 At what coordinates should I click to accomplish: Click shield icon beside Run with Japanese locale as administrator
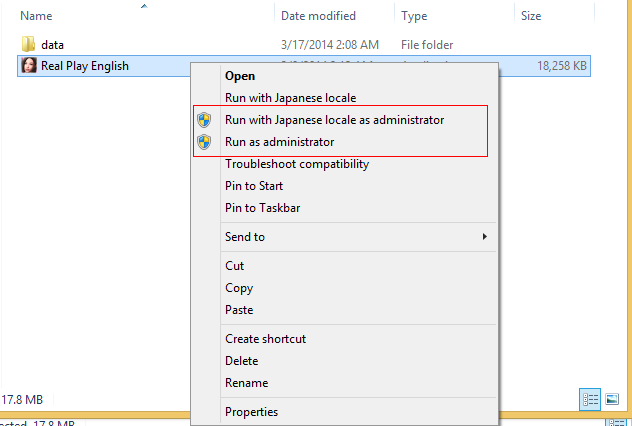click(204, 120)
